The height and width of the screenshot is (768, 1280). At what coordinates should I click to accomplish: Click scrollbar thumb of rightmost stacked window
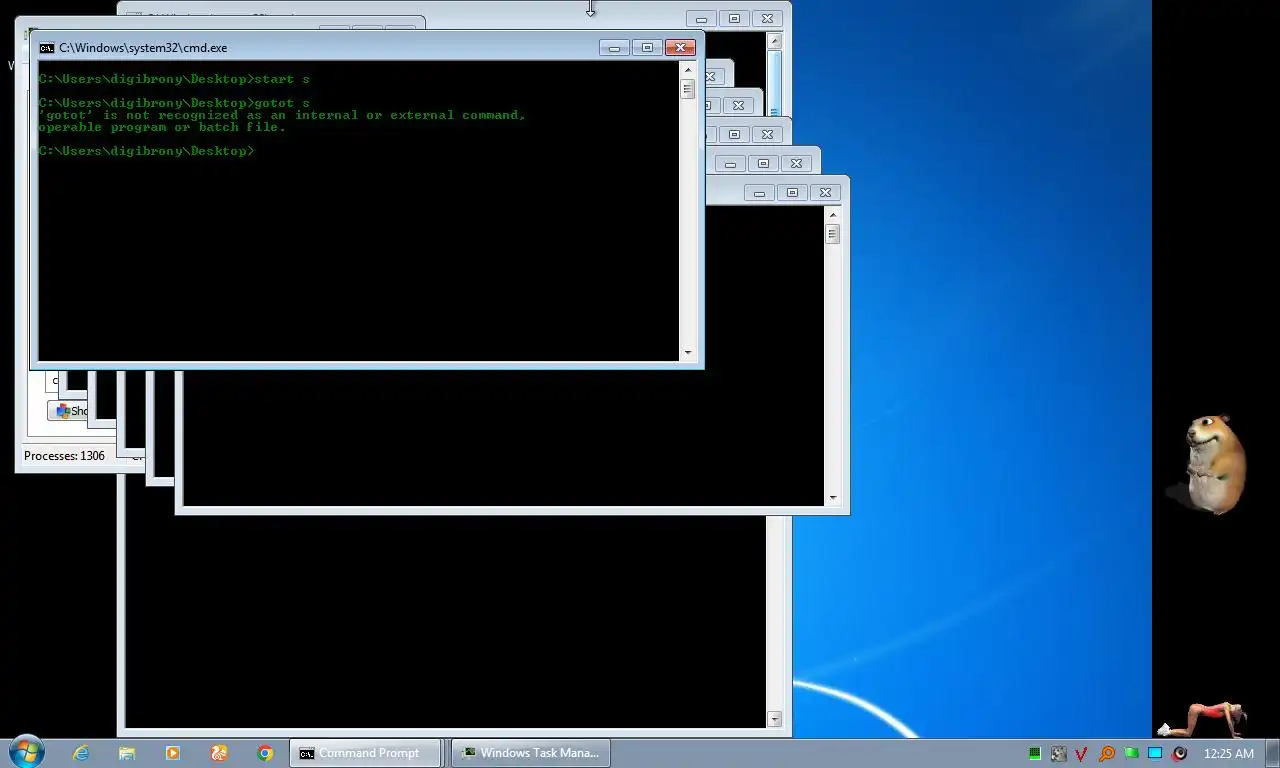point(832,234)
